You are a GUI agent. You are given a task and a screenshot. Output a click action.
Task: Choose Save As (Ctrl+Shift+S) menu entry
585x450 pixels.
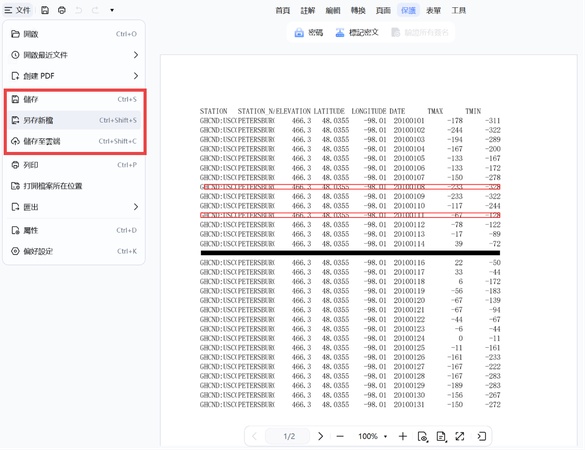(x=74, y=120)
